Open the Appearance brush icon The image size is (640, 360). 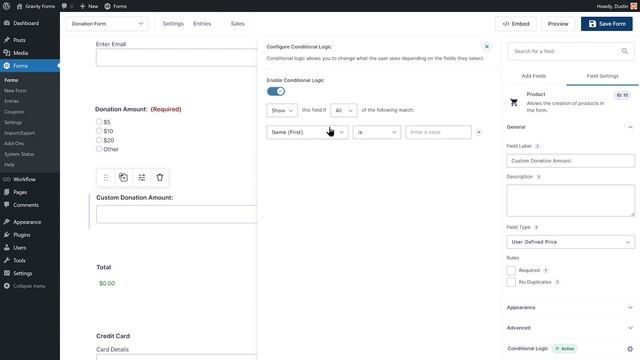pyautogui.click(x=7, y=222)
